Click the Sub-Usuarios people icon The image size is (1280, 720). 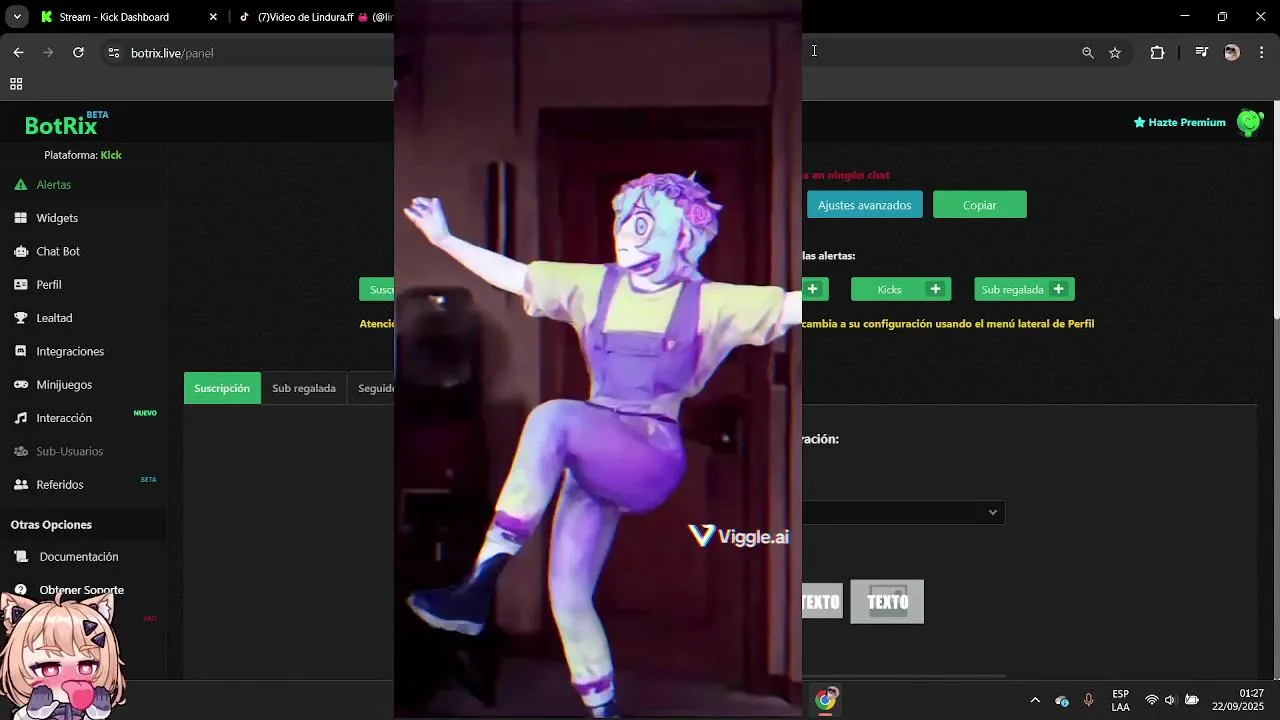coord(20,451)
